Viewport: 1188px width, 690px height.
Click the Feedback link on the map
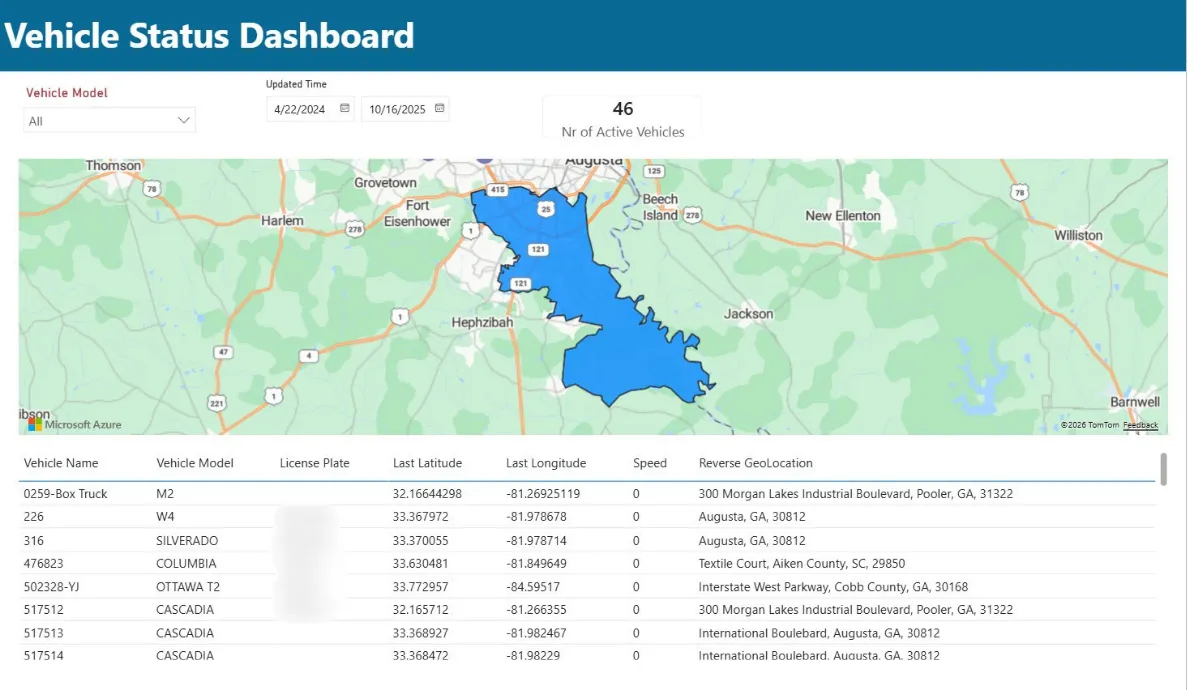coord(1140,424)
